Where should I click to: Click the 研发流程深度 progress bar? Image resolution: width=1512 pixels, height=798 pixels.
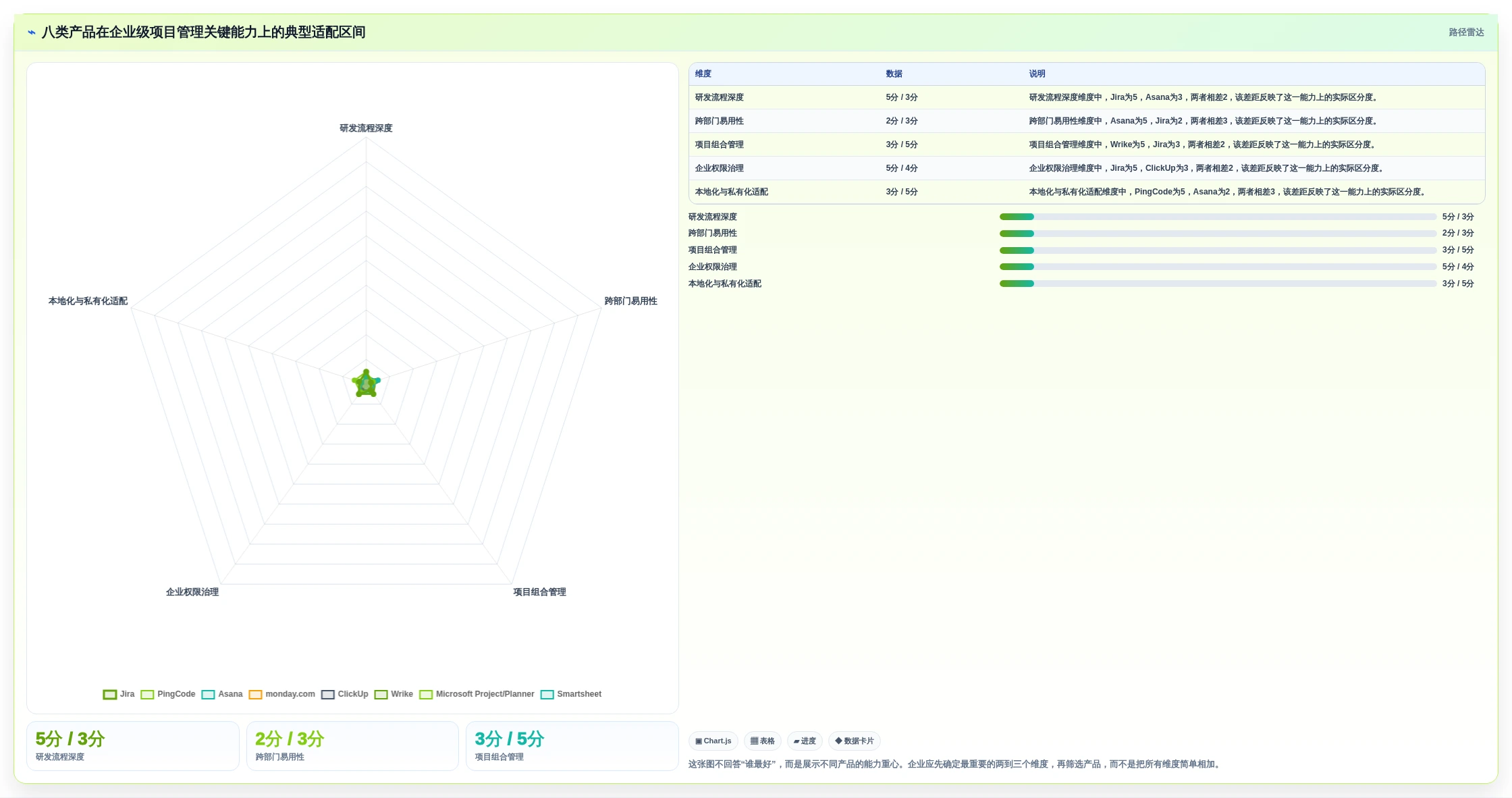pos(1218,217)
